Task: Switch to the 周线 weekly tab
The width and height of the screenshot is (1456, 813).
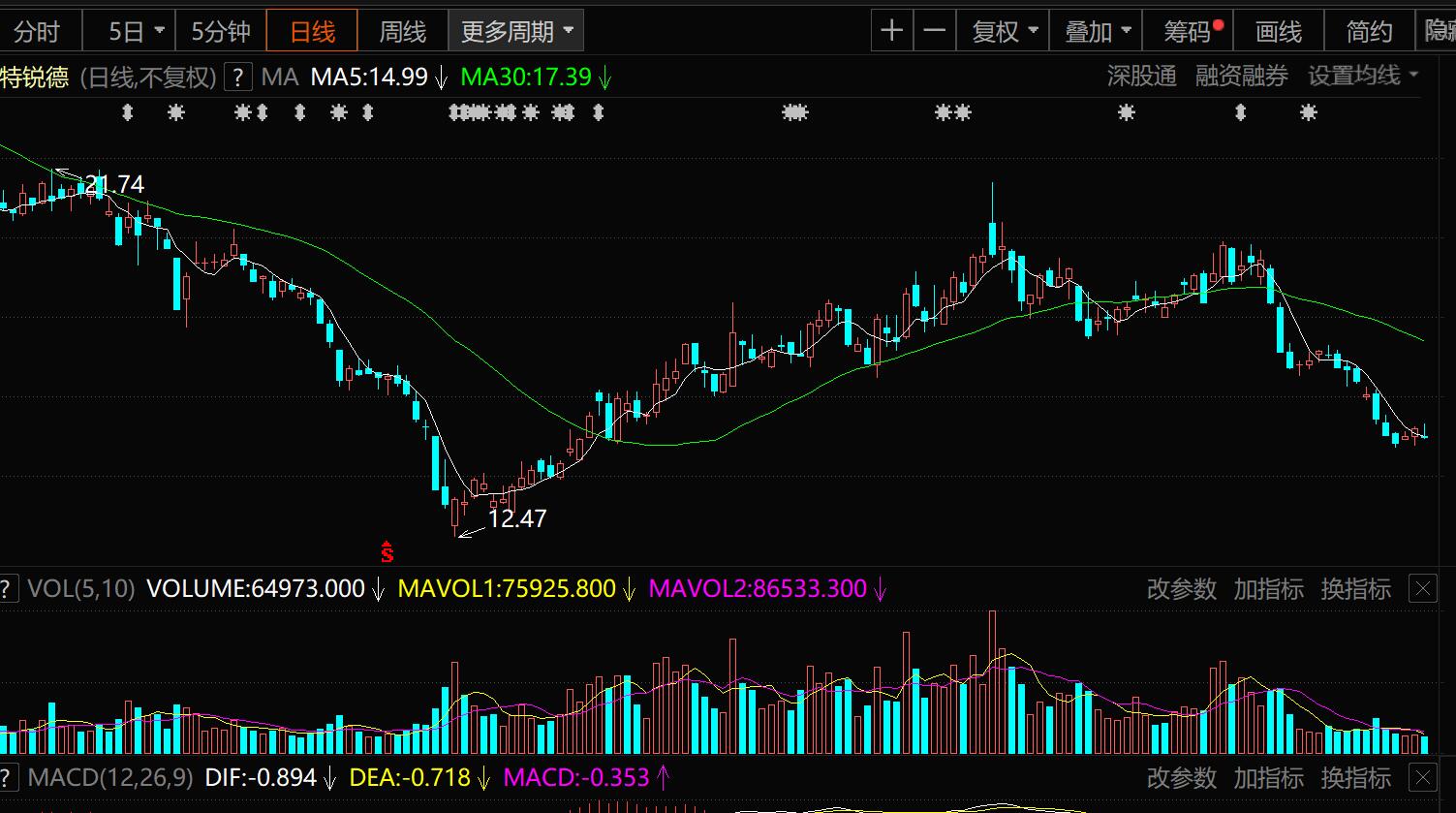Action: coord(402,32)
